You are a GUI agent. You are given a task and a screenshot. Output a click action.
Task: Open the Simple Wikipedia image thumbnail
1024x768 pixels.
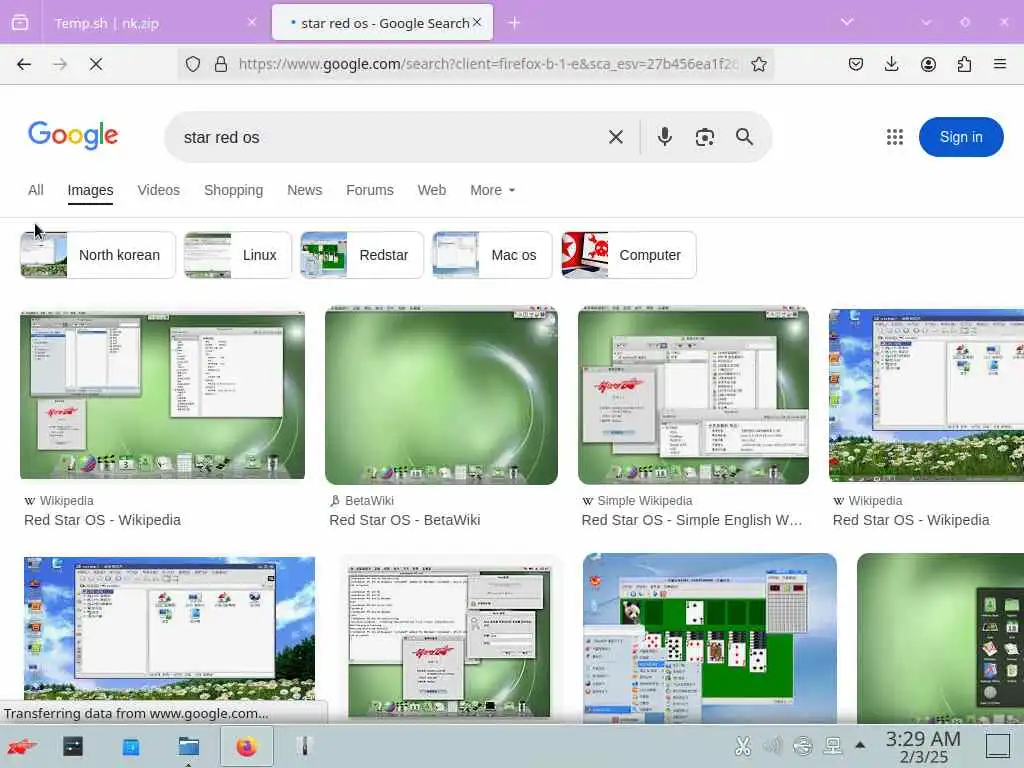tap(694, 396)
